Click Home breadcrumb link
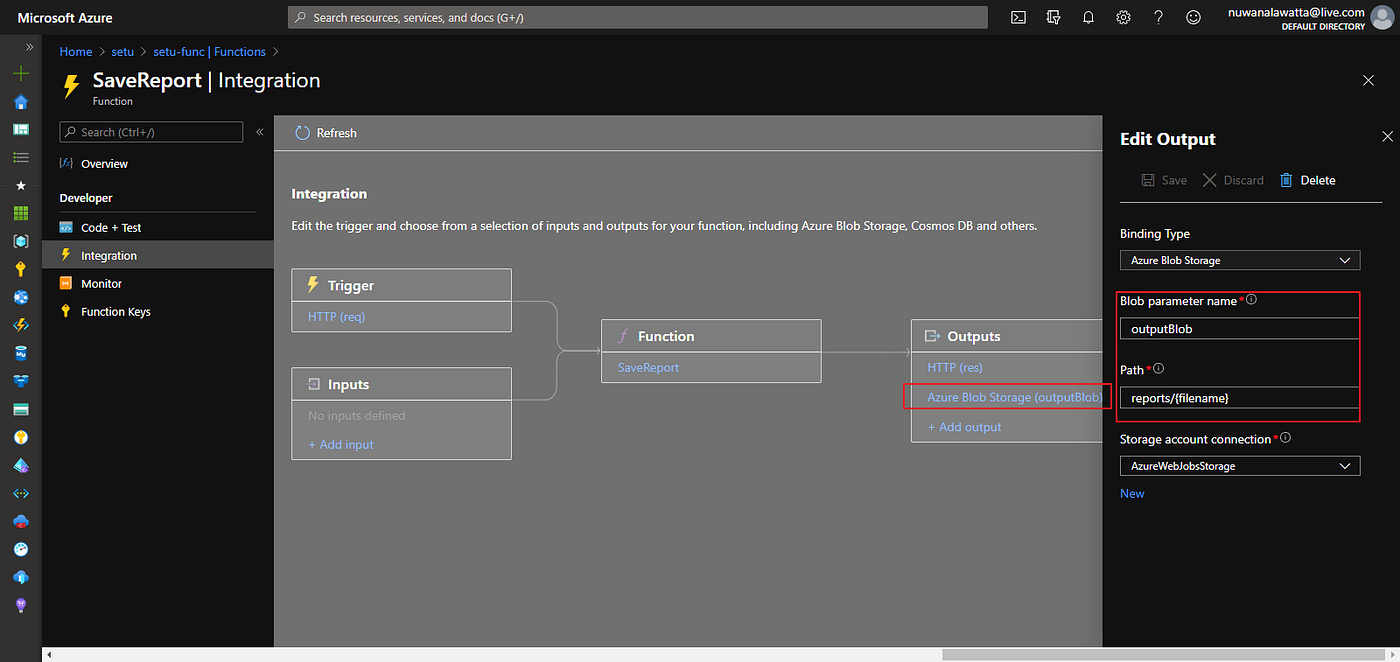 click(x=76, y=52)
